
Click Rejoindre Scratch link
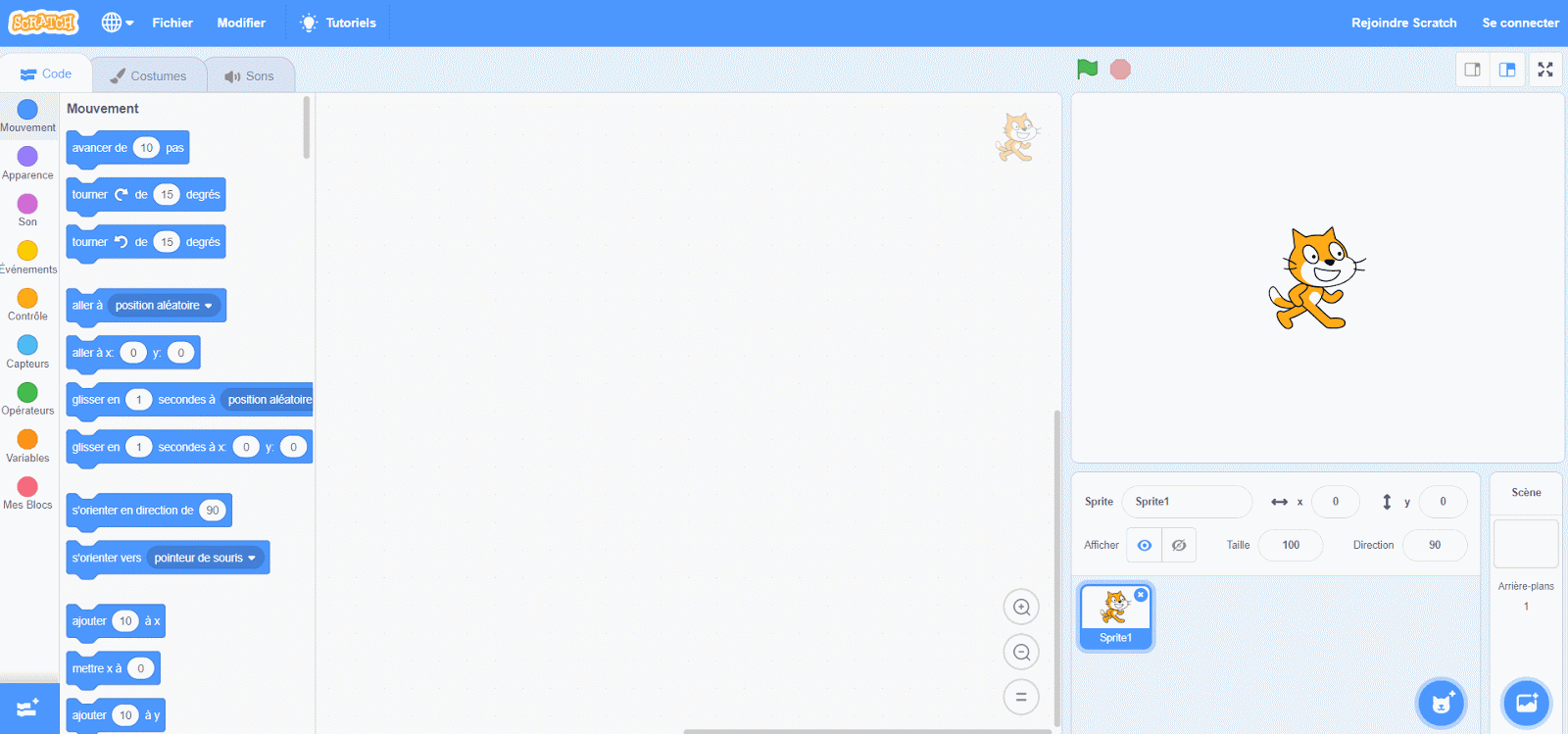coord(1403,23)
